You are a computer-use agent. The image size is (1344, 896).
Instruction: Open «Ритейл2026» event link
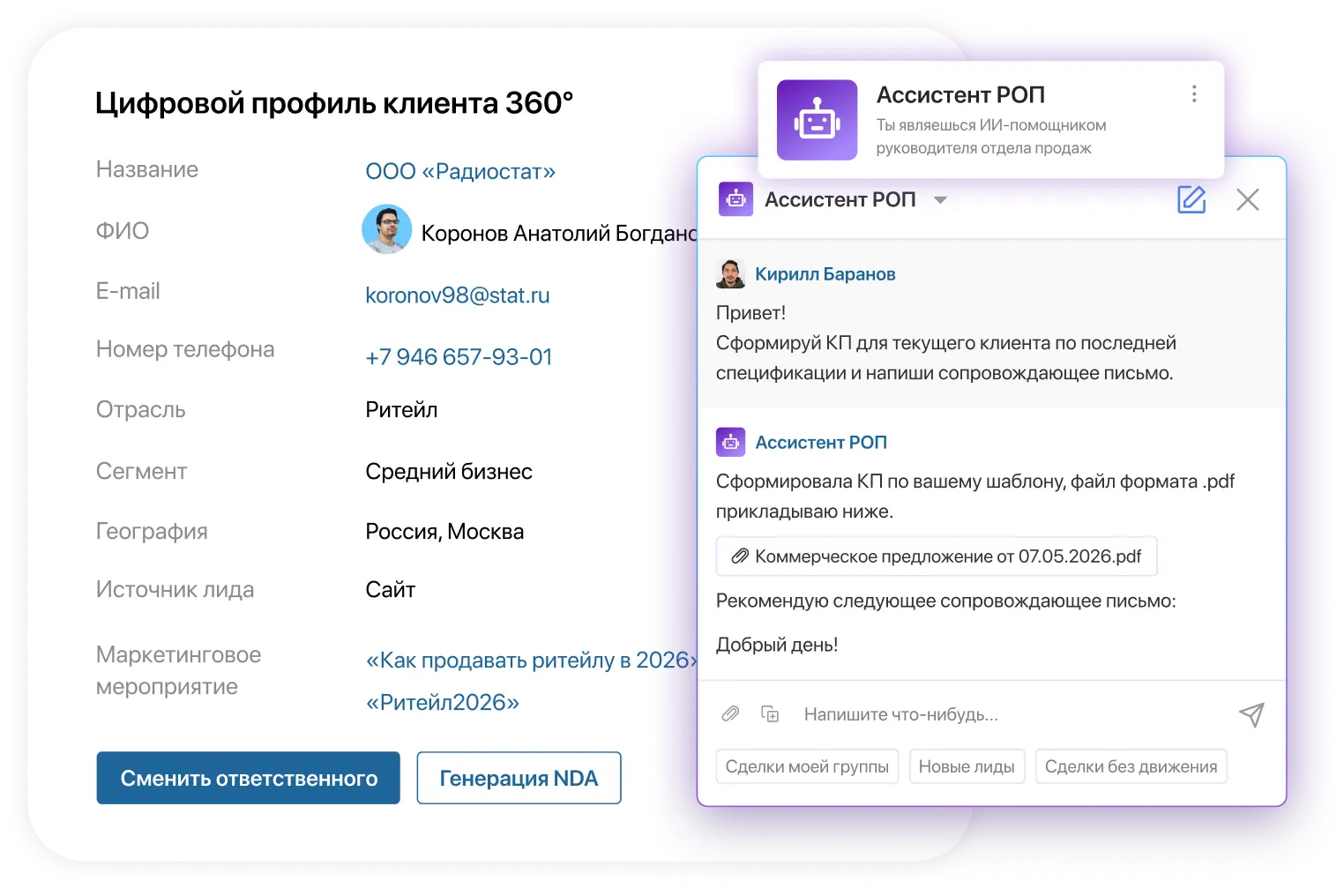pyautogui.click(x=443, y=702)
